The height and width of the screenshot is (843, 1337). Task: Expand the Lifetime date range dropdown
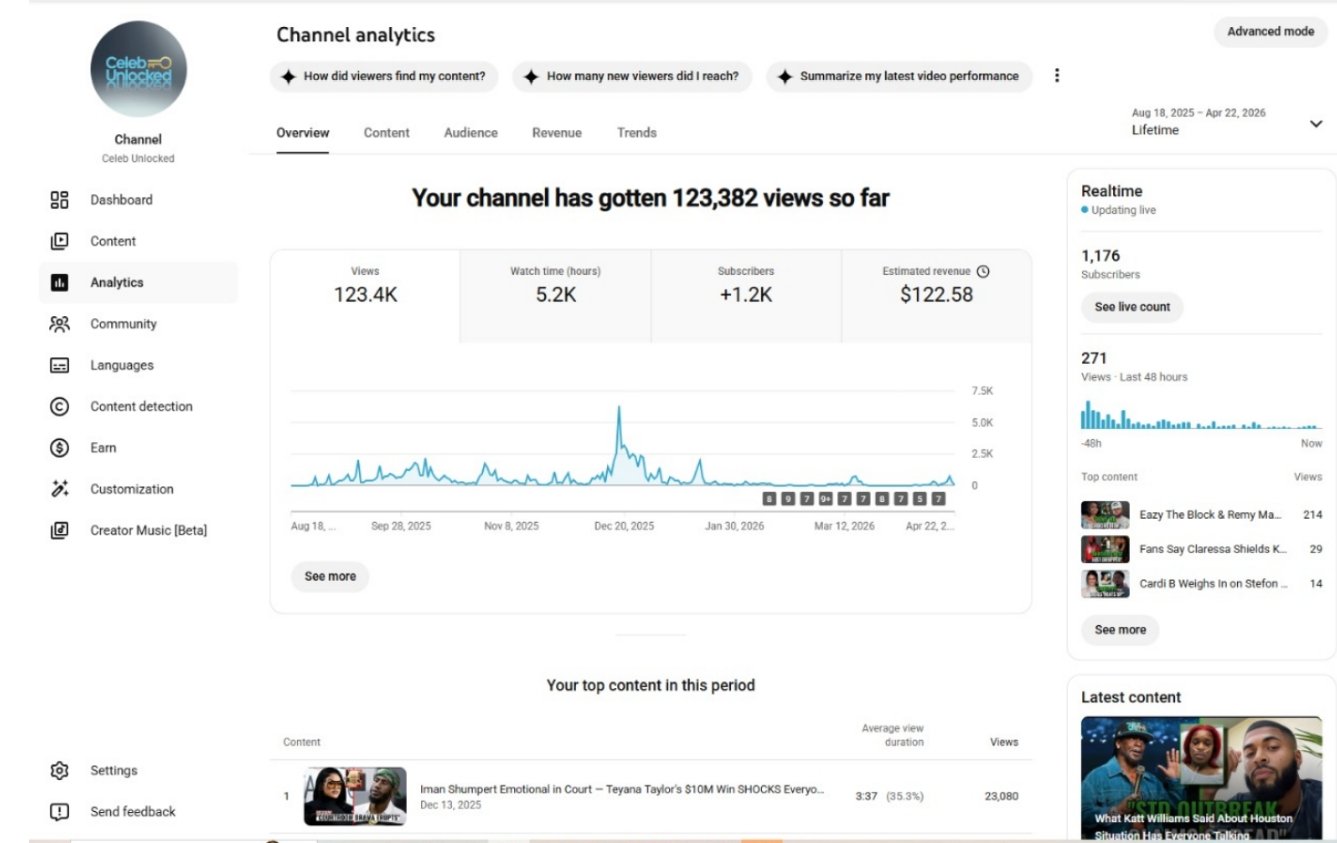1314,123
